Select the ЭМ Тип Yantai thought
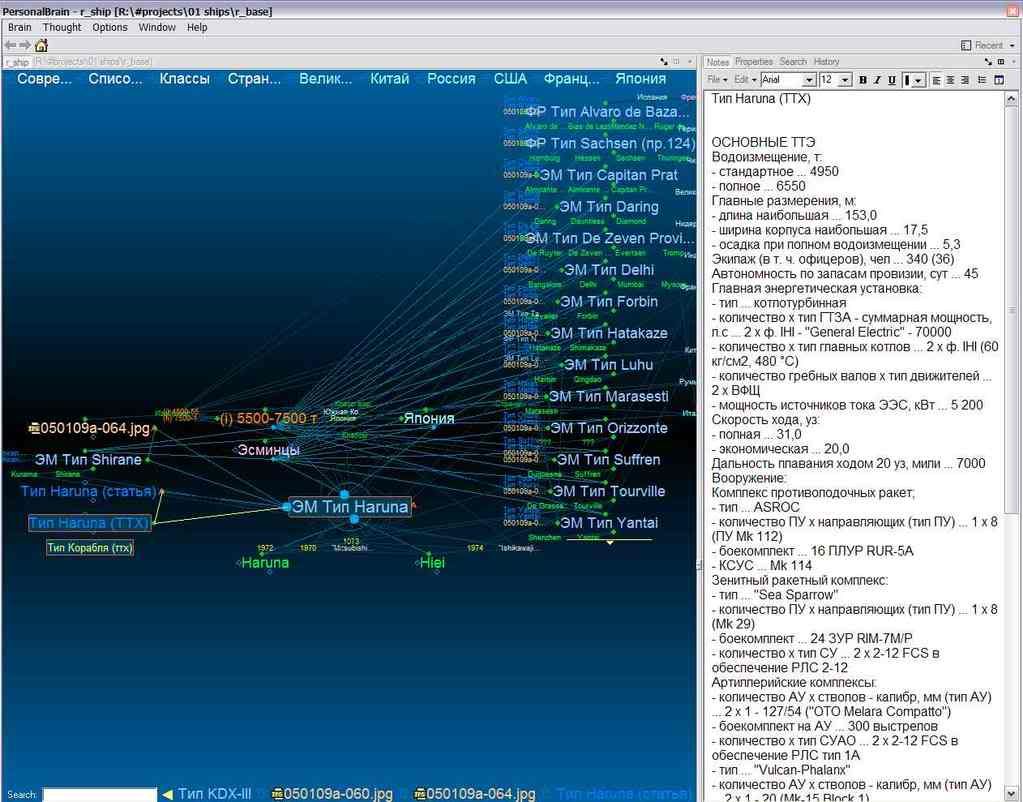 point(609,523)
